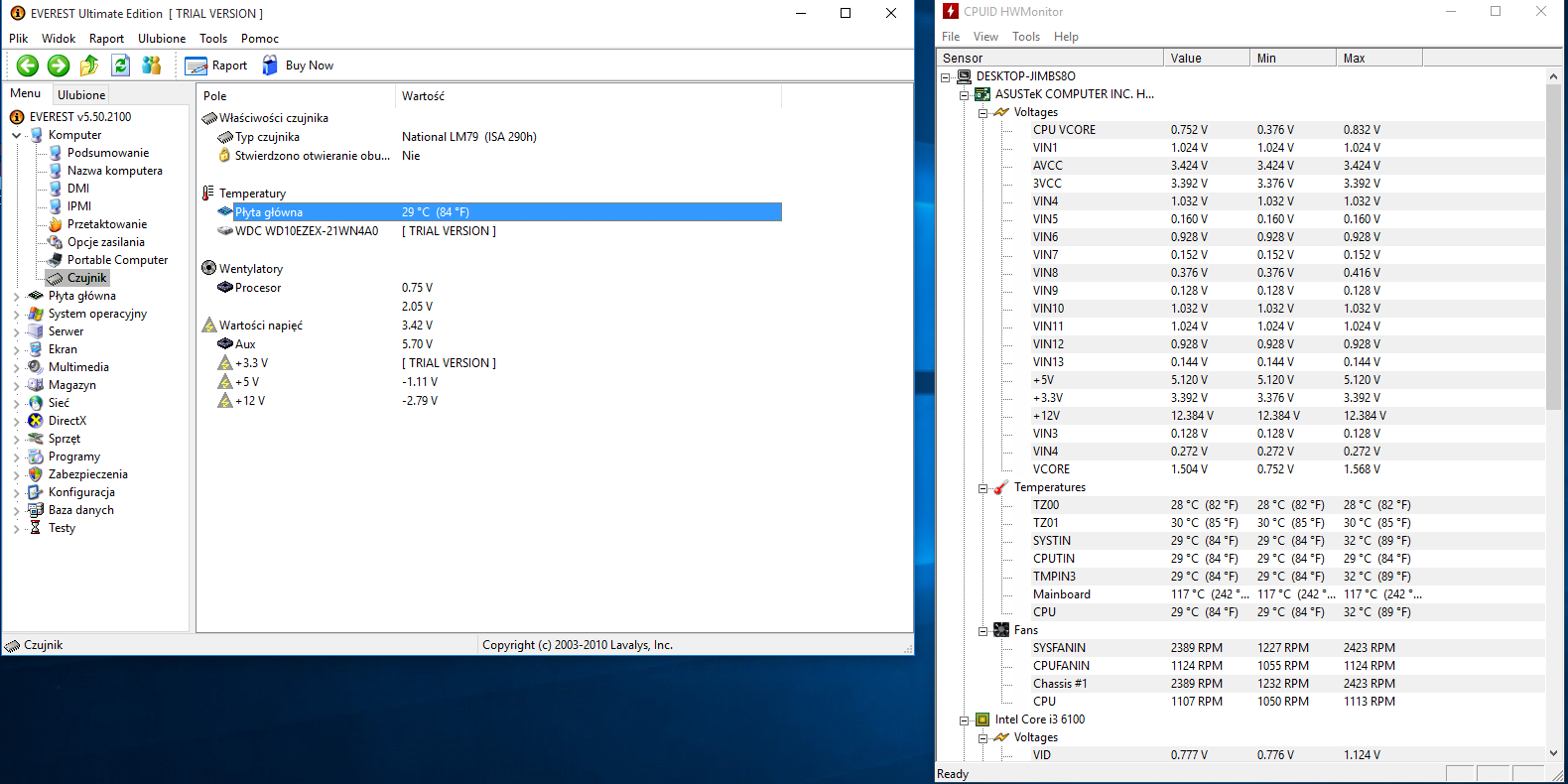Click the Magazyn storage icon
Image resolution: width=1568 pixels, height=784 pixels.
[36, 385]
